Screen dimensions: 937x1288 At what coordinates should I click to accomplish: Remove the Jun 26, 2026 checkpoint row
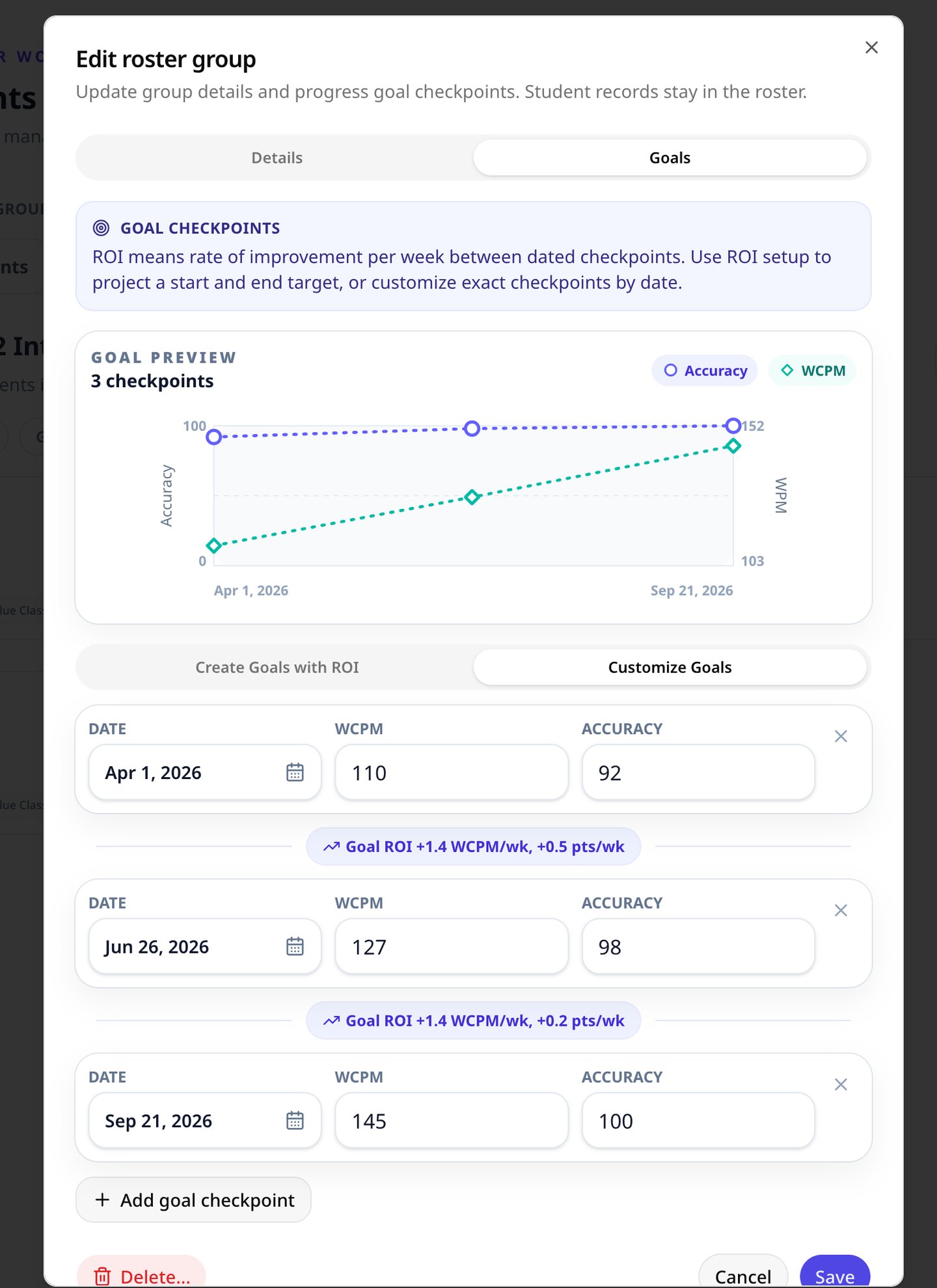(x=841, y=911)
